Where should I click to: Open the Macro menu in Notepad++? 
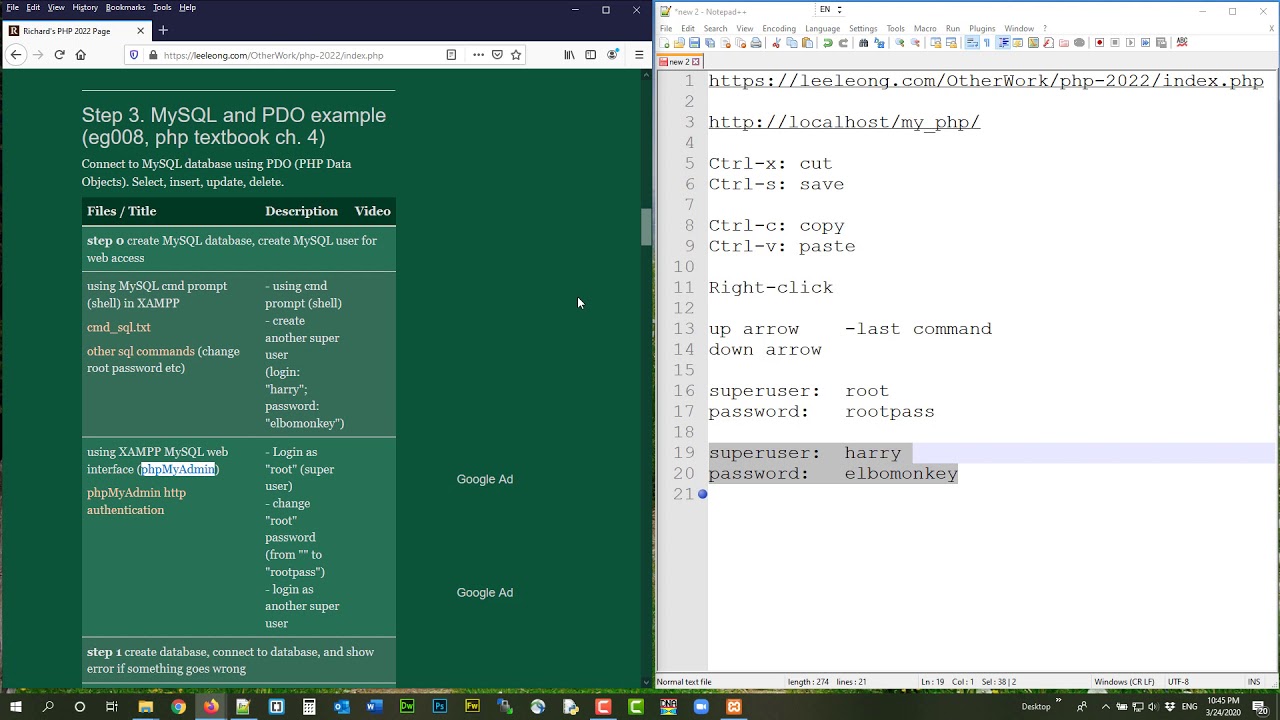(x=925, y=28)
